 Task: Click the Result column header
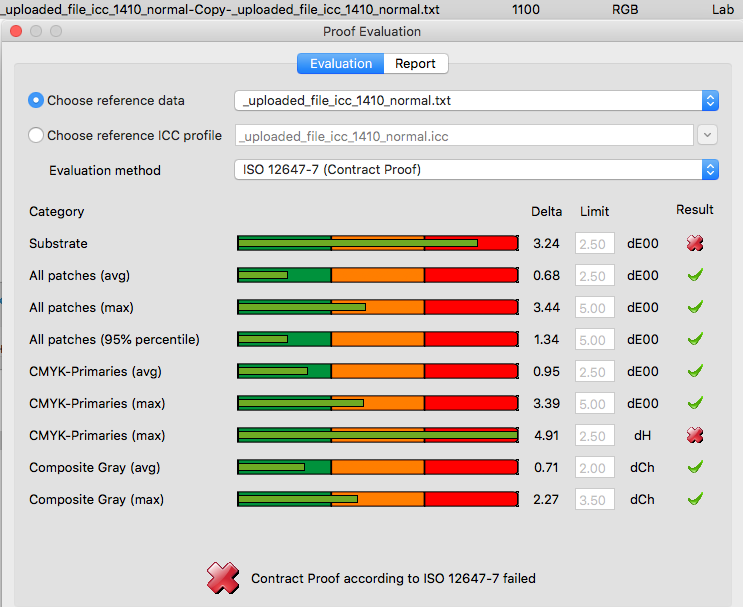coord(695,209)
